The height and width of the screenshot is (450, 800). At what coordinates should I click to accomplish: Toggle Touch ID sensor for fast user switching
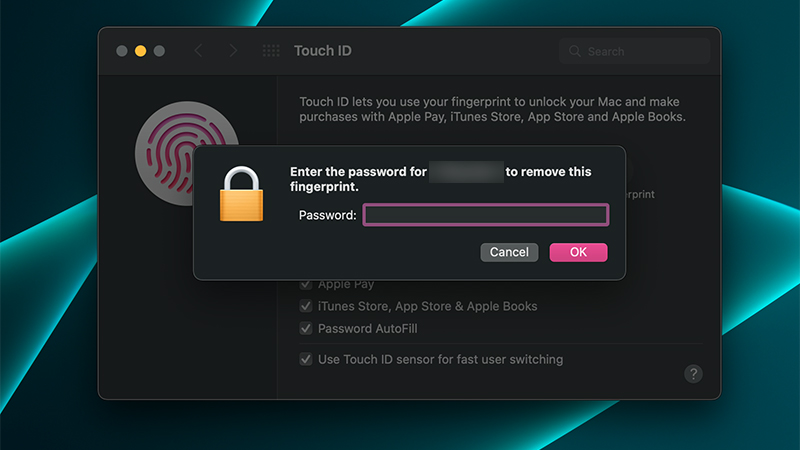point(306,359)
